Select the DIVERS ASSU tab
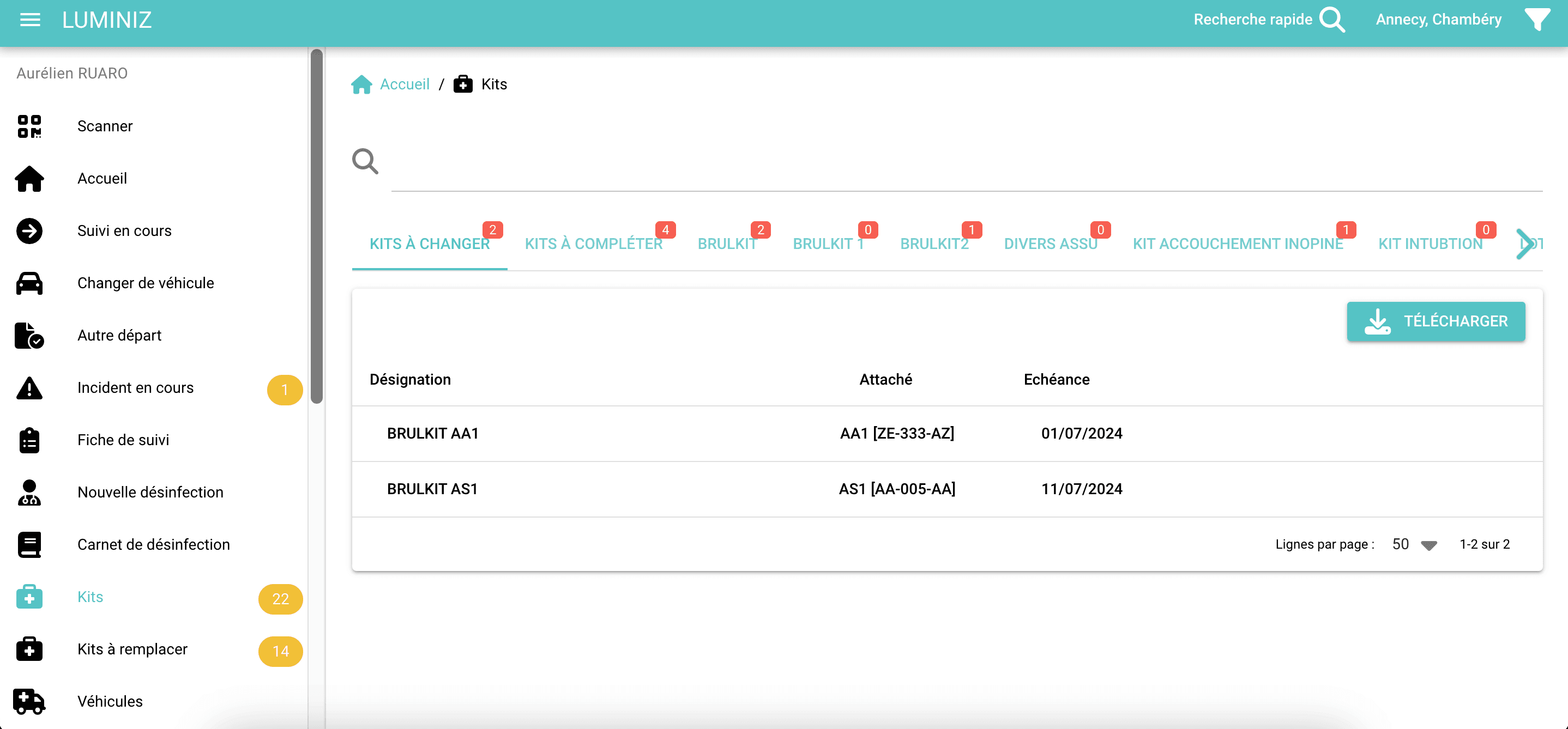Viewport: 1568px width, 729px height. click(1051, 243)
